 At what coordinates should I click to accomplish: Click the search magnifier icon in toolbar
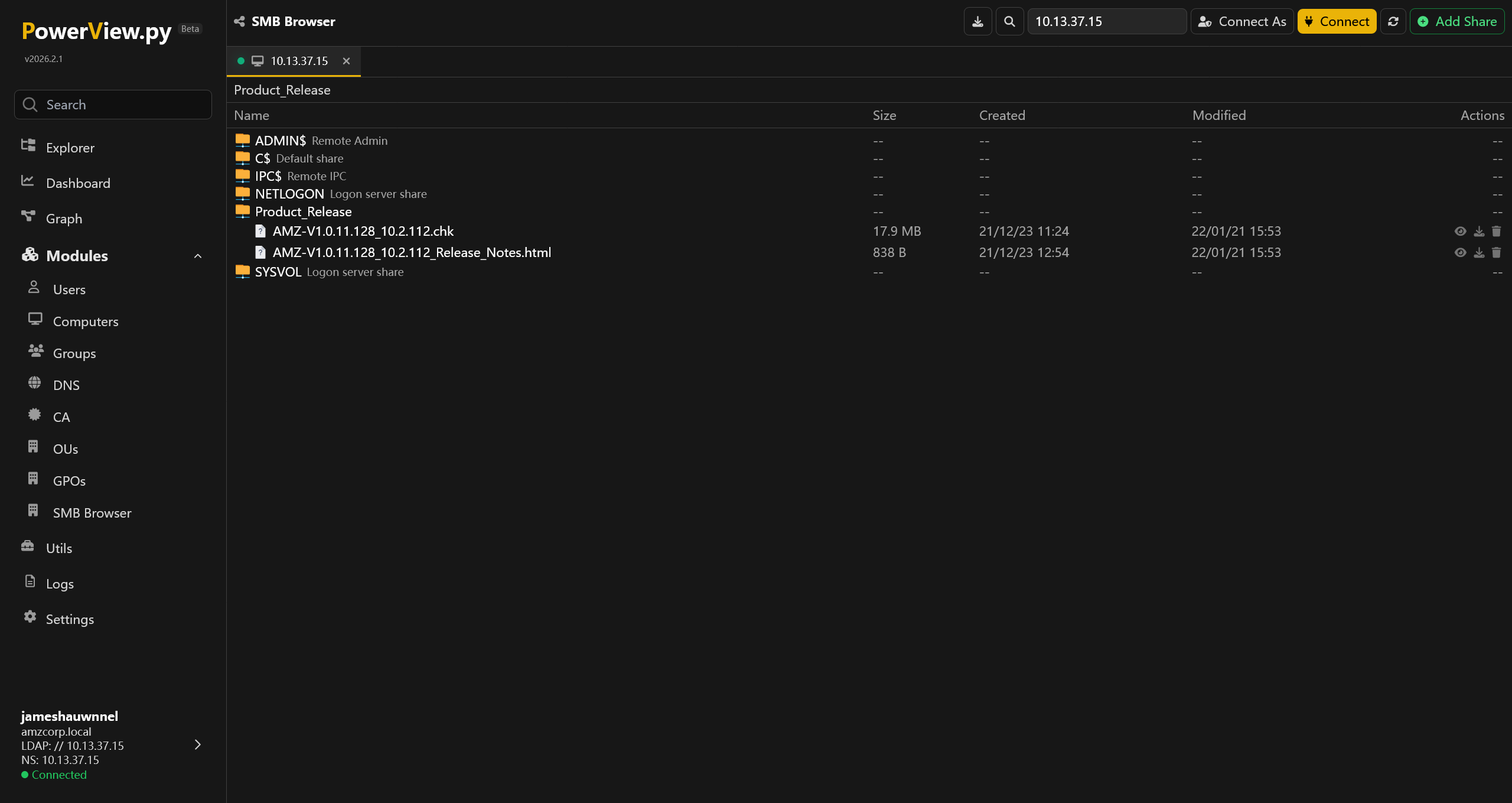[1009, 22]
